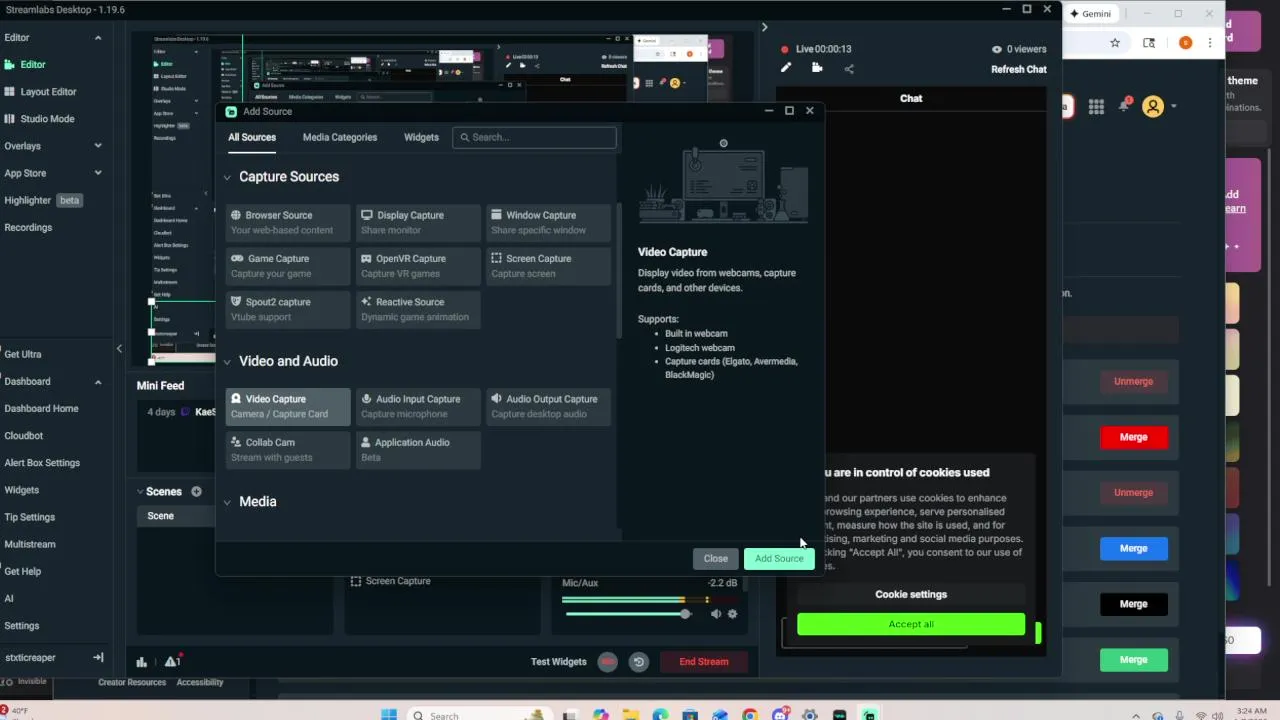
Task: Select the Display Capture source
Action: coord(418,222)
